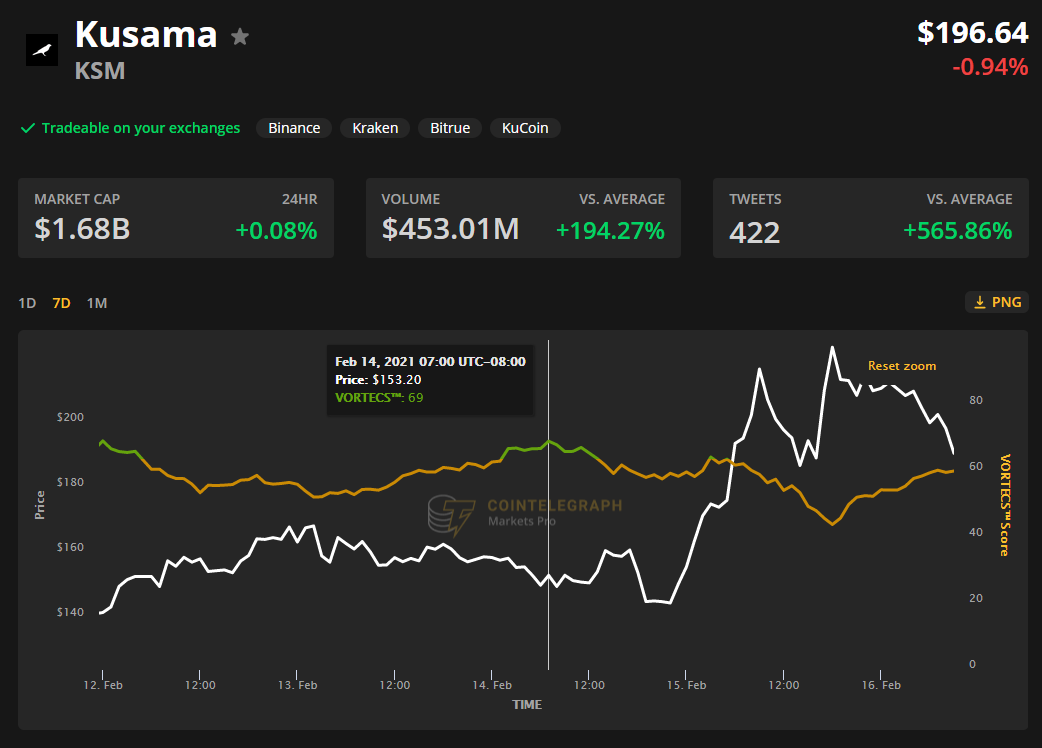Image resolution: width=1042 pixels, height=748 pixels.
Task: Toggle the favorite star next to Kusama
Action: pyautogui.click(x=240, y=37)
